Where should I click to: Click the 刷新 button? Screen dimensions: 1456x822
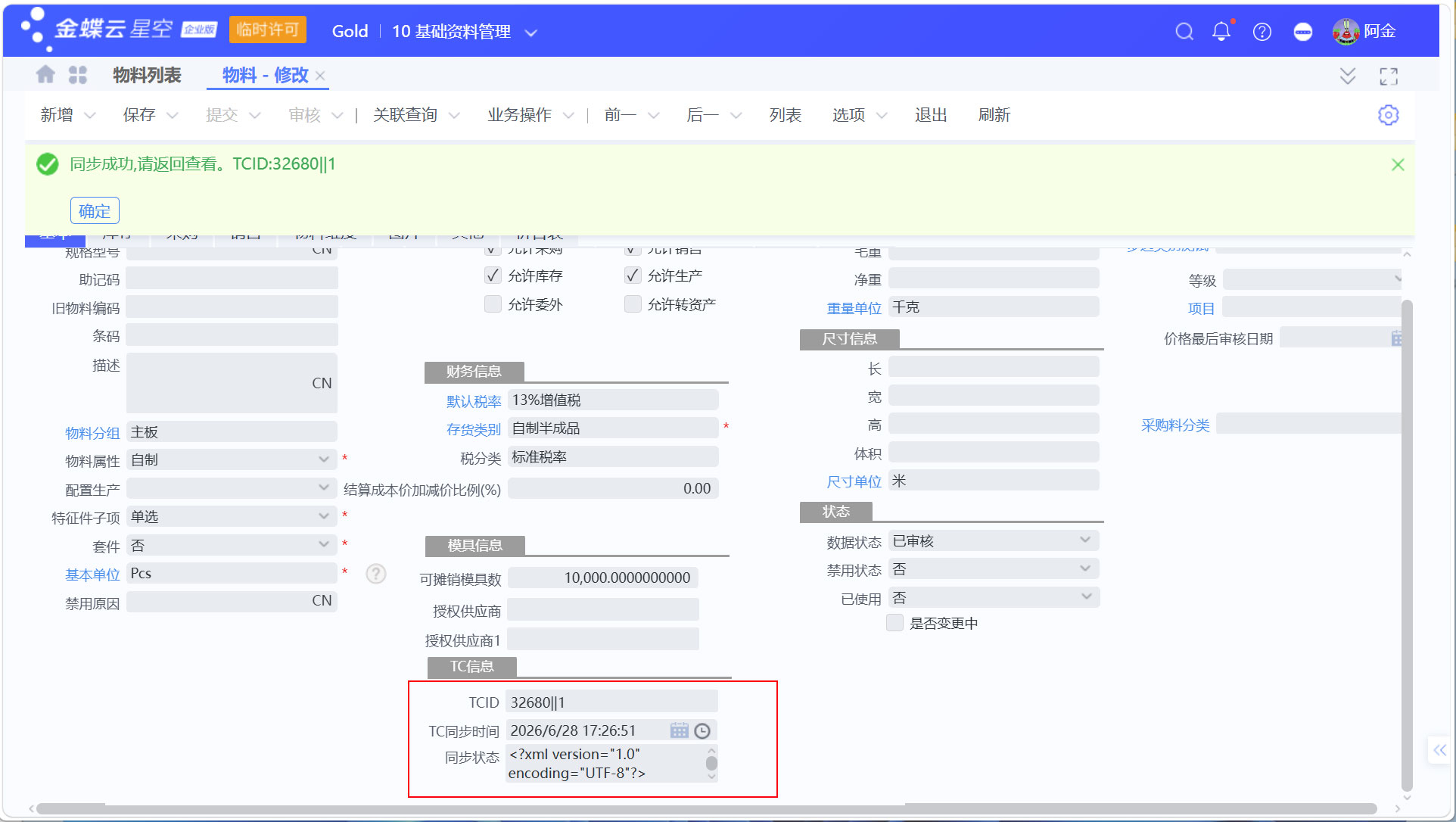tap(994, 115)
